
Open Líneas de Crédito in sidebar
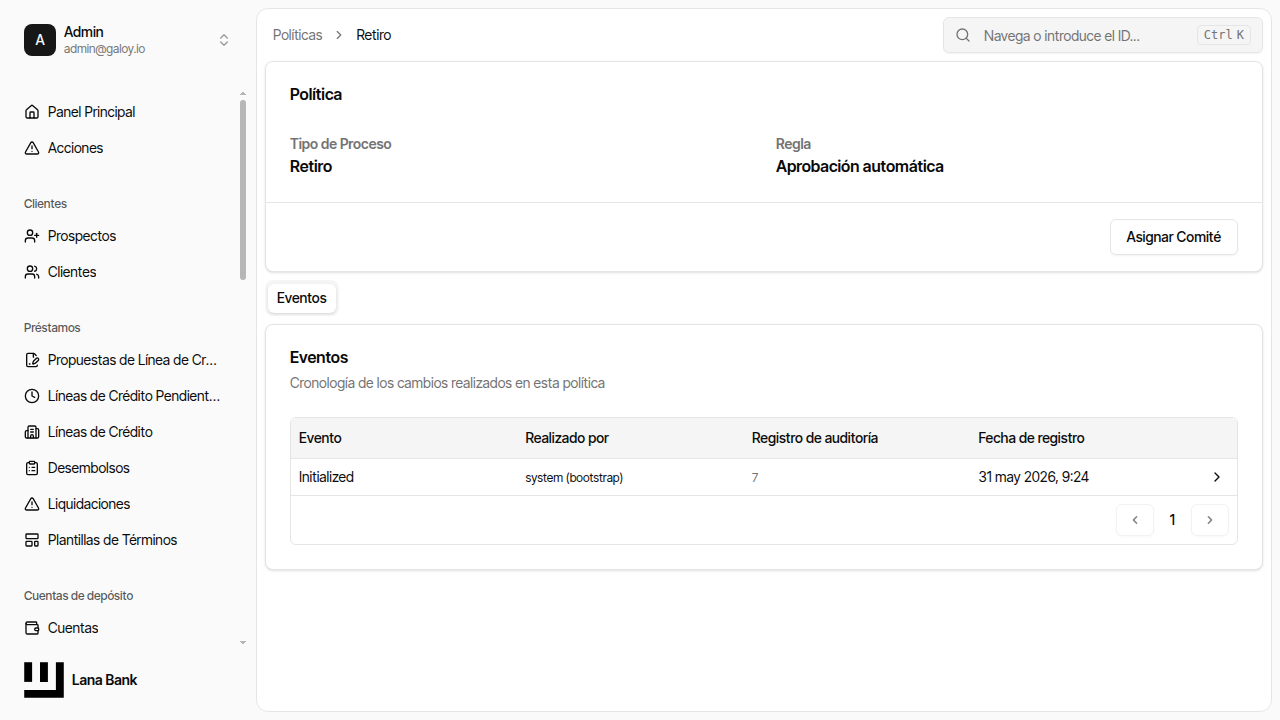[x=128, y=432]
